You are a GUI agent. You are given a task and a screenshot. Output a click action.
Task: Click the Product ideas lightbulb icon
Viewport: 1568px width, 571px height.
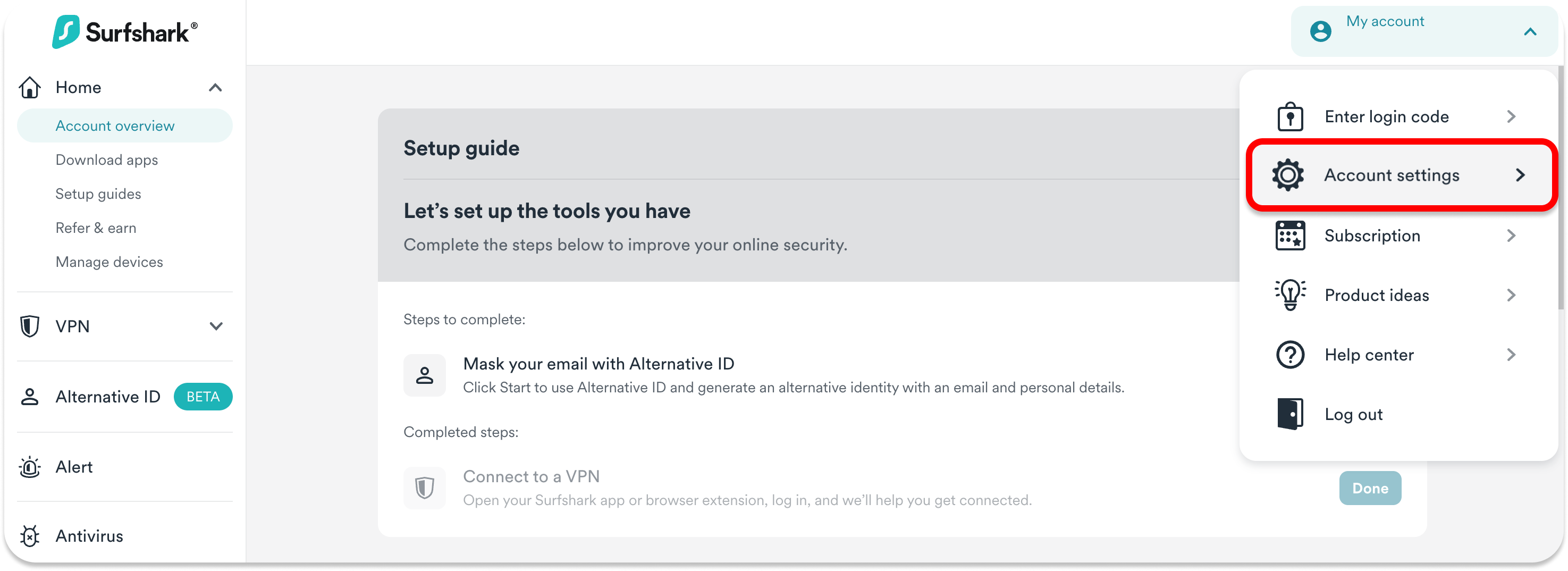tap(1290, 295)
